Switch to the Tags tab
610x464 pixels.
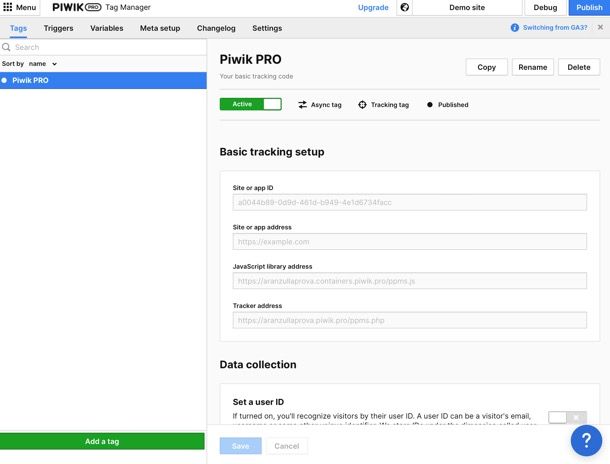tap(18, 28)
